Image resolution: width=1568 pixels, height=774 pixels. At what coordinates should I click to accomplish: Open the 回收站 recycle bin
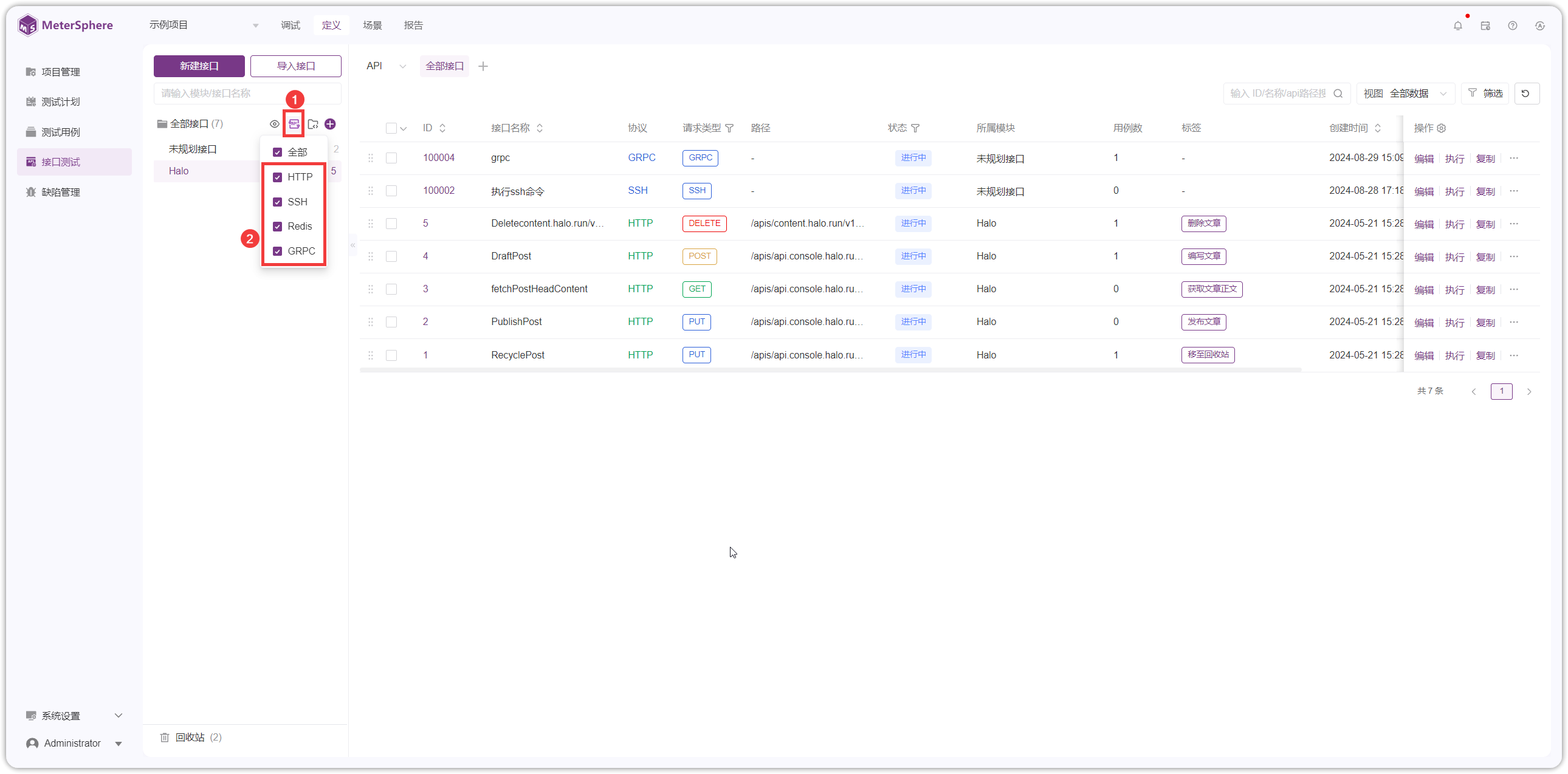point(190,737)
